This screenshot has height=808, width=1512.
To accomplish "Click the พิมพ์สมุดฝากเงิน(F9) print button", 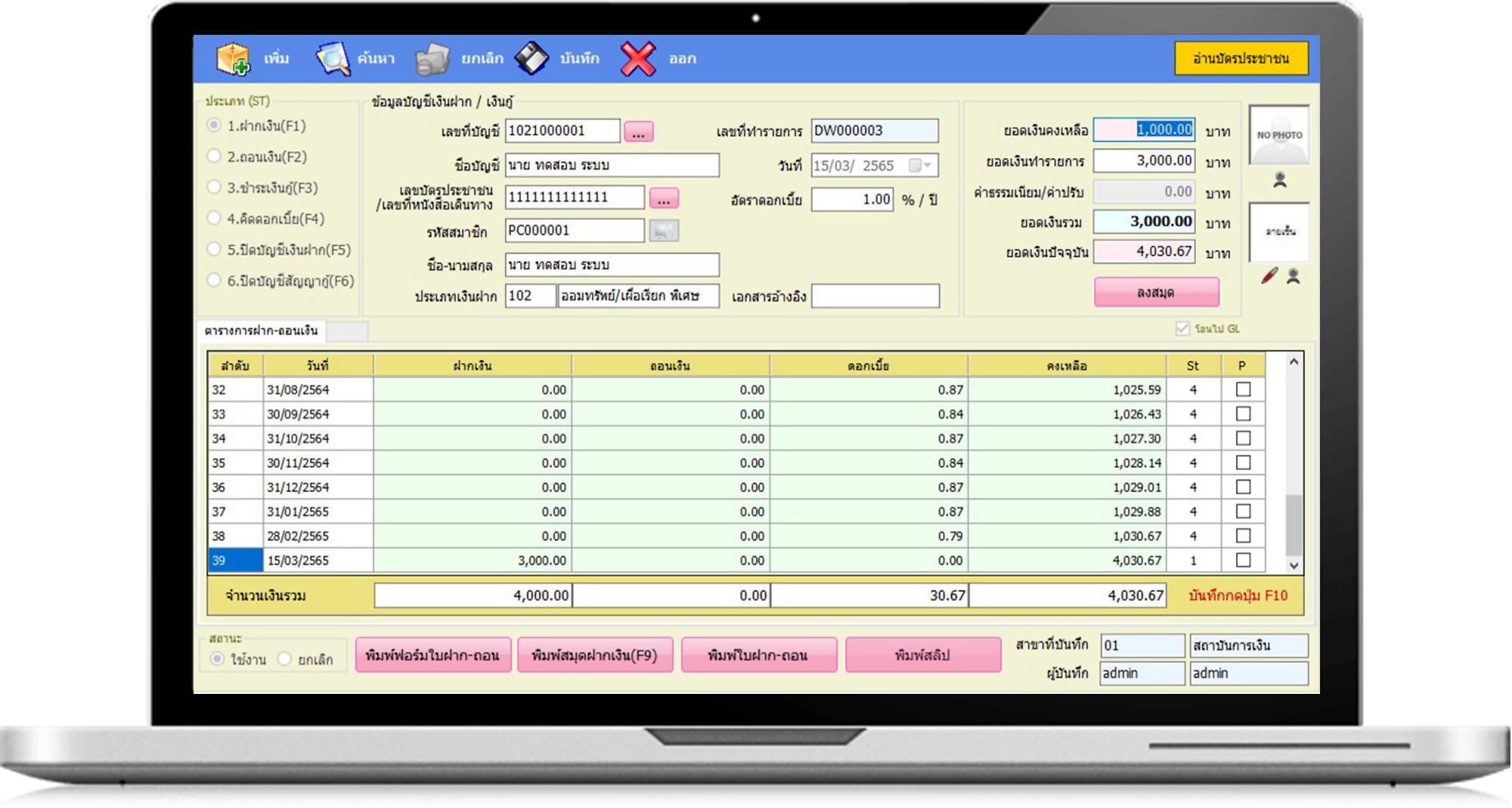I will coord(594,655).
